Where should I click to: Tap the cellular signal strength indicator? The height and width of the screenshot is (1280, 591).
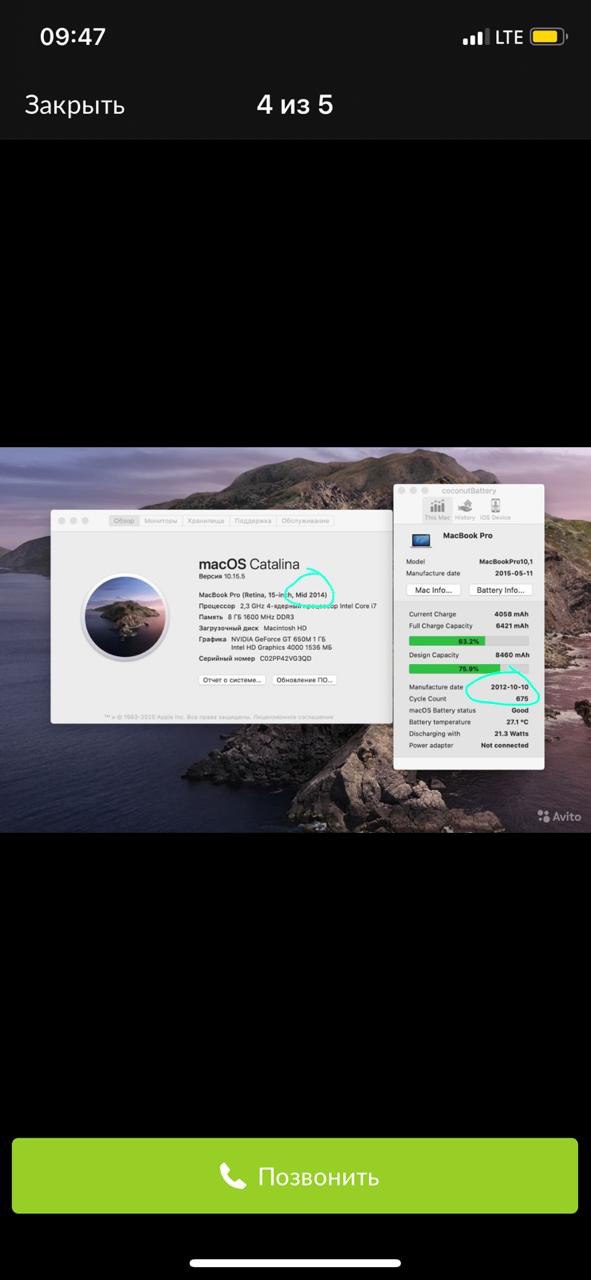tap(474, 38)
